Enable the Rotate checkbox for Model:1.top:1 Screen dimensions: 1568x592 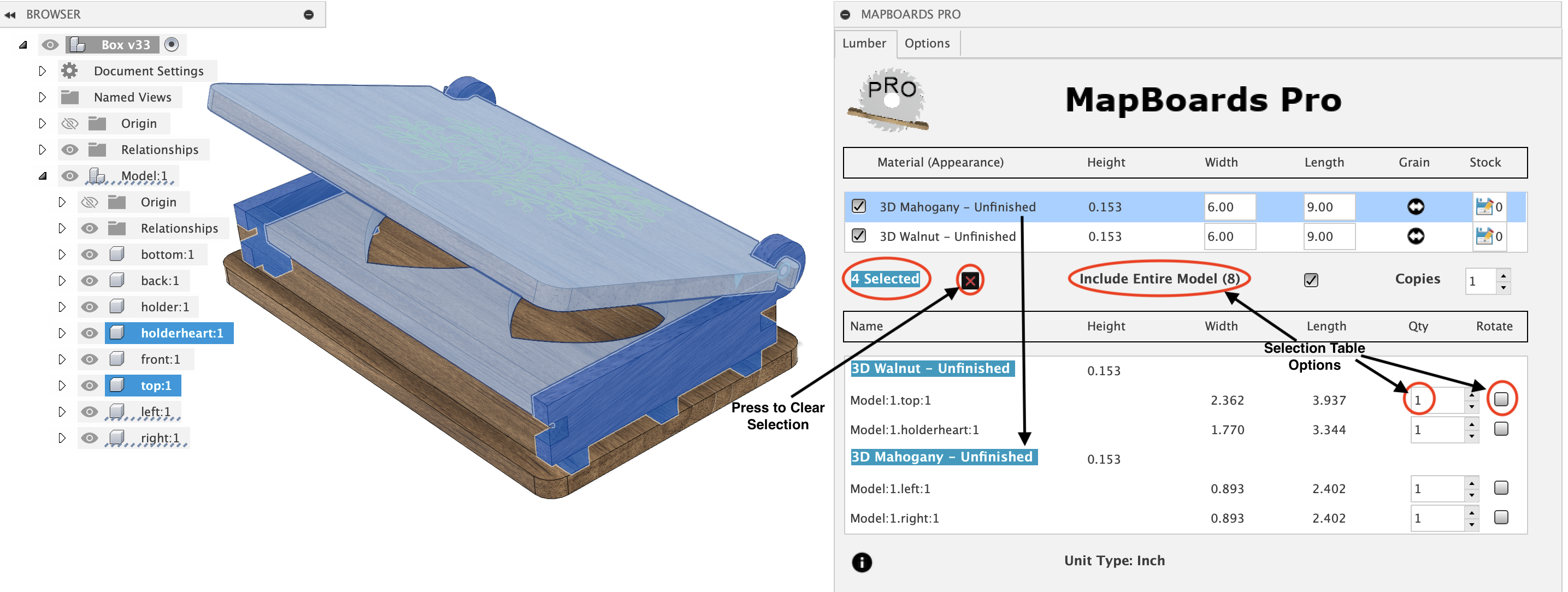[x=1500, y=399]
